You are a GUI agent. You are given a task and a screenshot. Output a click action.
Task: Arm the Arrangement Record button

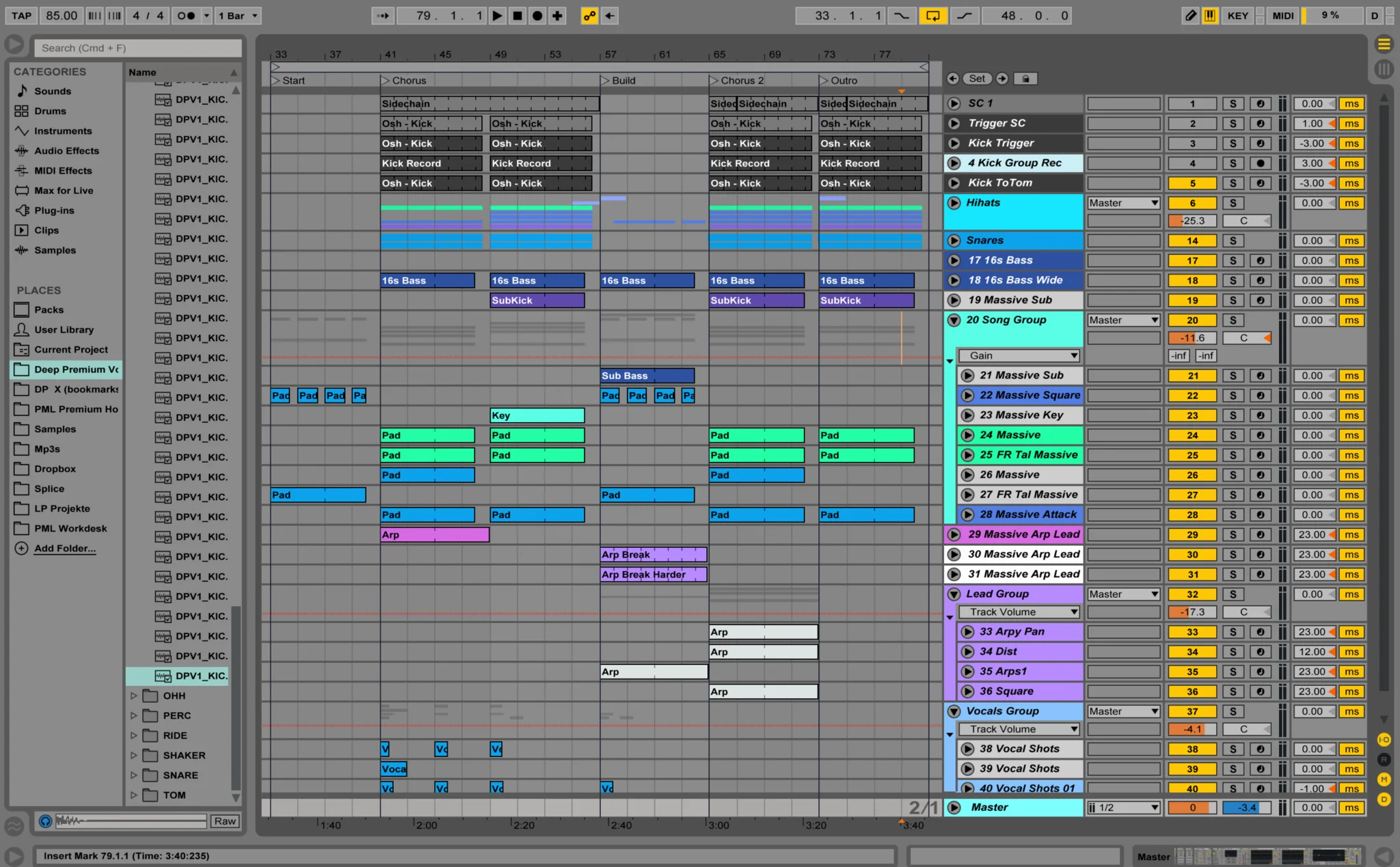[x=537, y=16]
